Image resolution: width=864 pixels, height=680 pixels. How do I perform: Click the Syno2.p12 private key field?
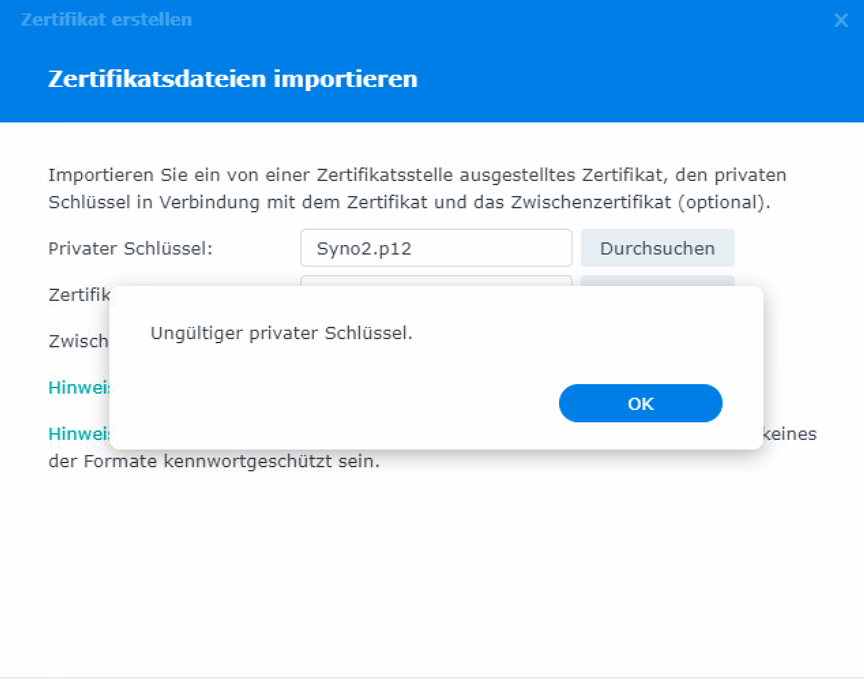(x=435, y=248)
